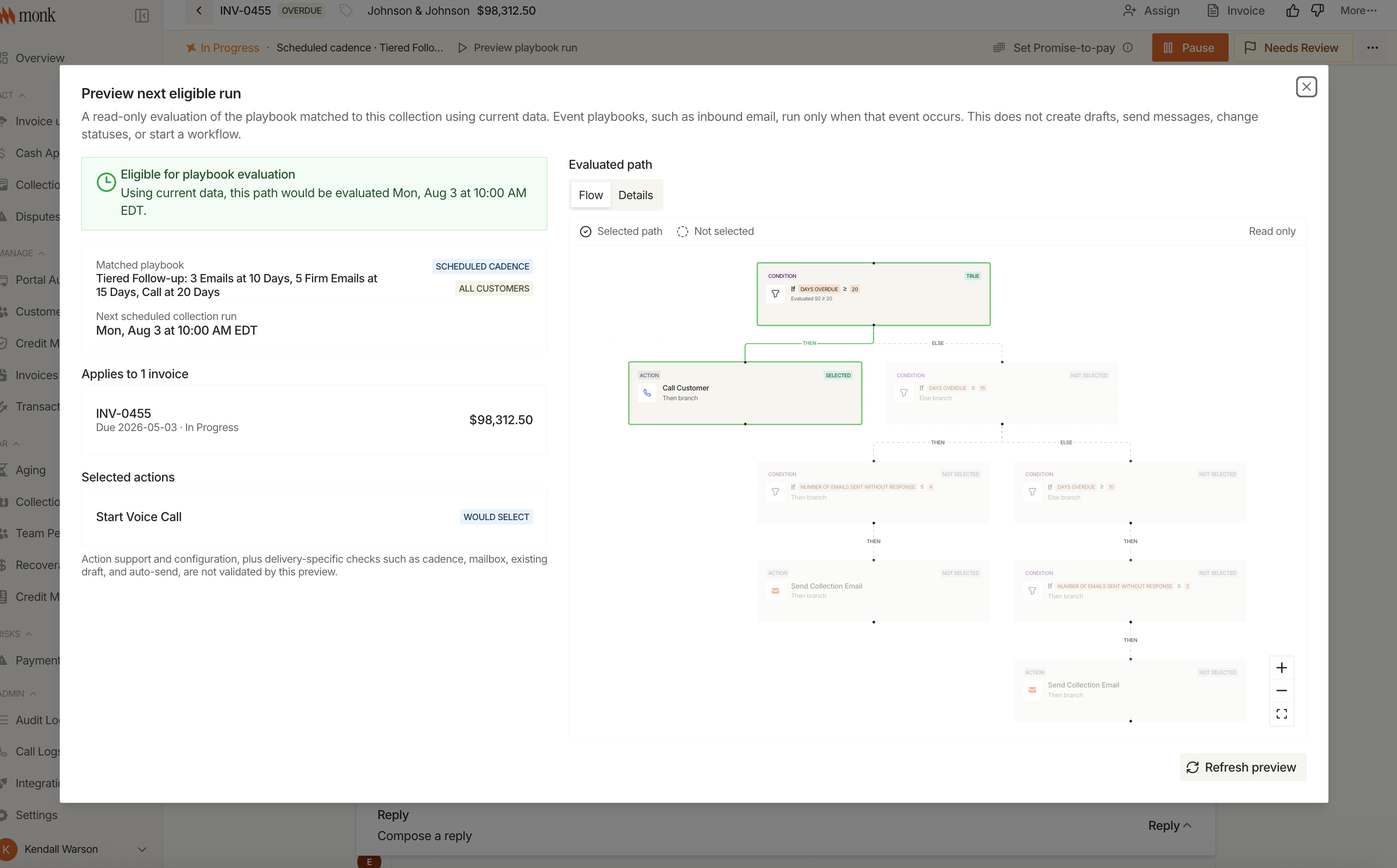The height and width of the screenshot is (868, 1397).
Task: Open Overview in sidebar
Action: point(40,58)
